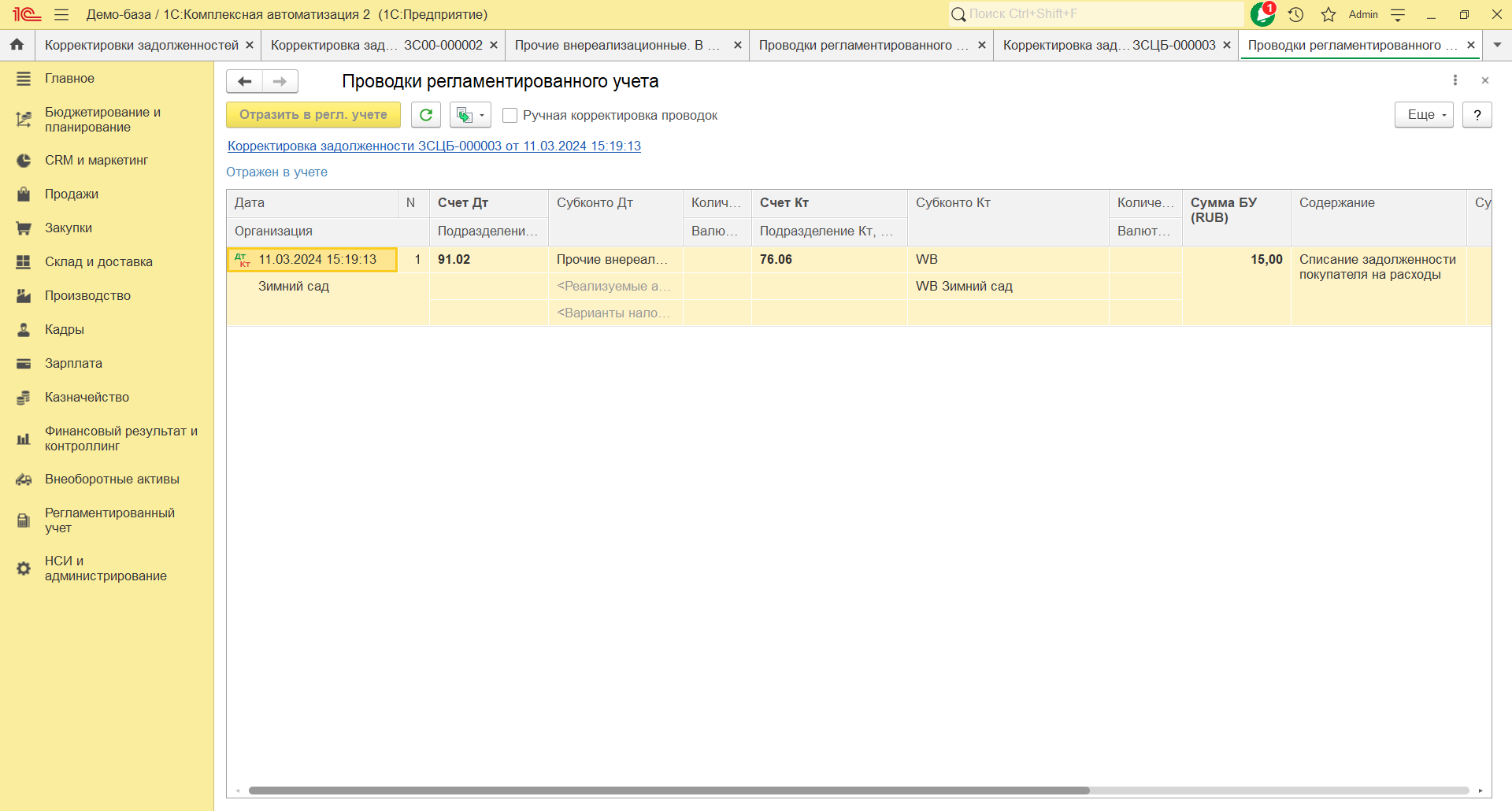This screenshot has height=811, width=1512.
Task: Open the home page tab icon
Action: pos(17,45)
